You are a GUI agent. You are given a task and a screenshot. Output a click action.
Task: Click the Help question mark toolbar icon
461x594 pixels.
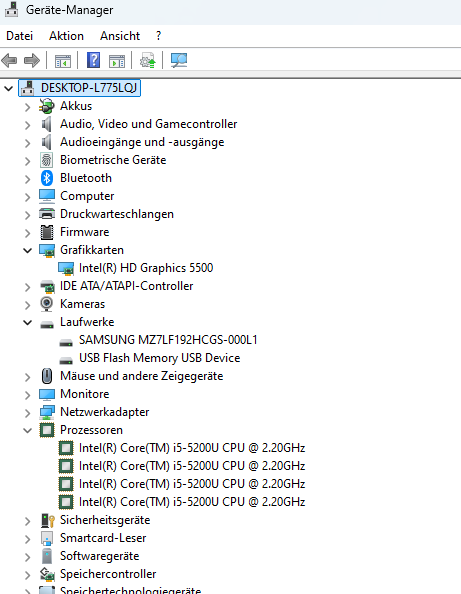point(94,60)
